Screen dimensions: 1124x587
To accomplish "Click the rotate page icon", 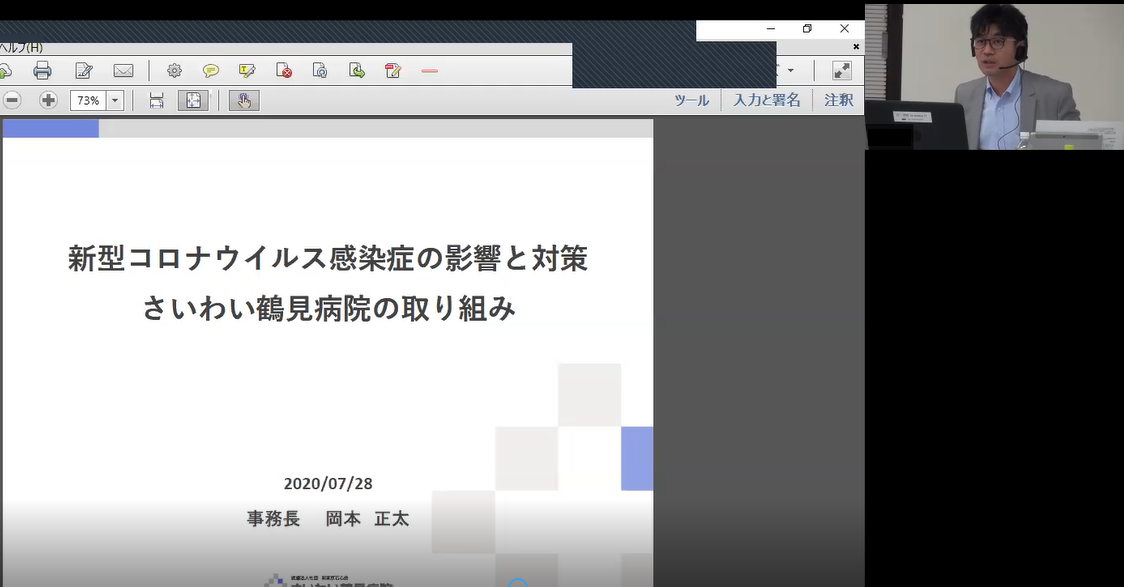I will (x=320, y=70).
